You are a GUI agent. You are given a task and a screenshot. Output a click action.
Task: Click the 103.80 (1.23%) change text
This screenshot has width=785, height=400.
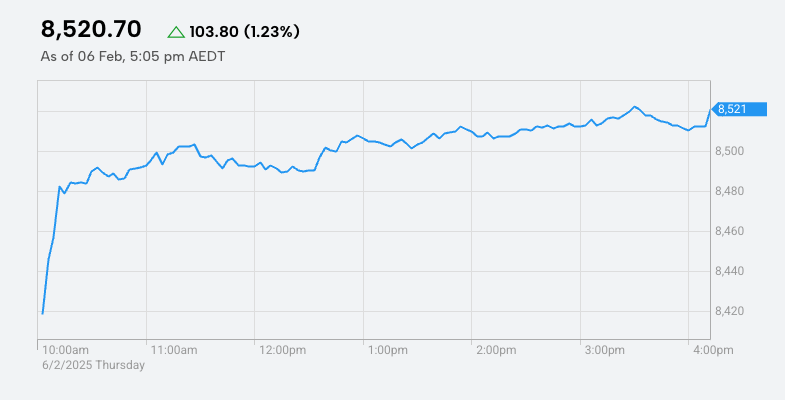tap(244, 32)
